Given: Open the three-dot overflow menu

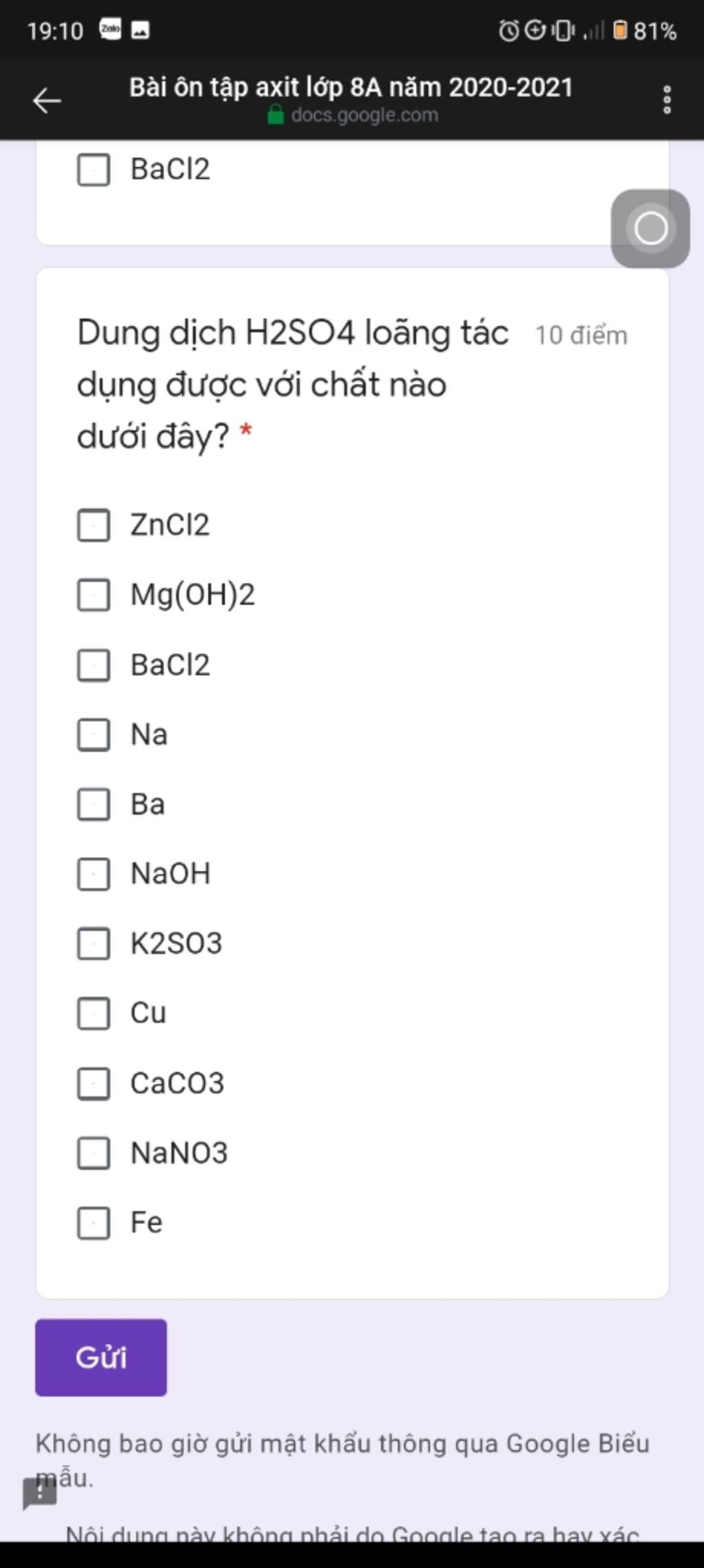Looking at the screenshot, I should click(666, 100).
